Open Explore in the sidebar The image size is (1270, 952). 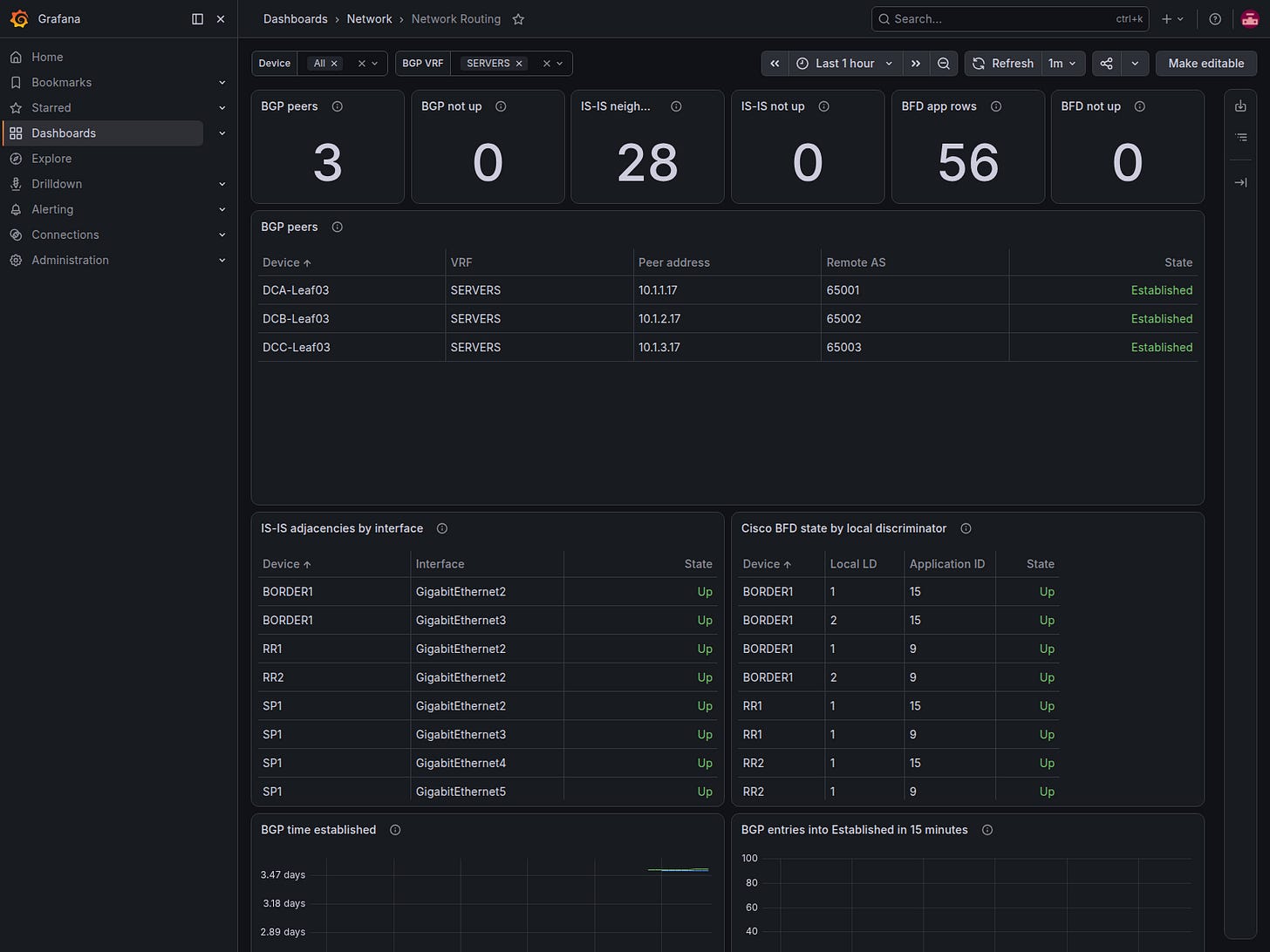(51, 159)
